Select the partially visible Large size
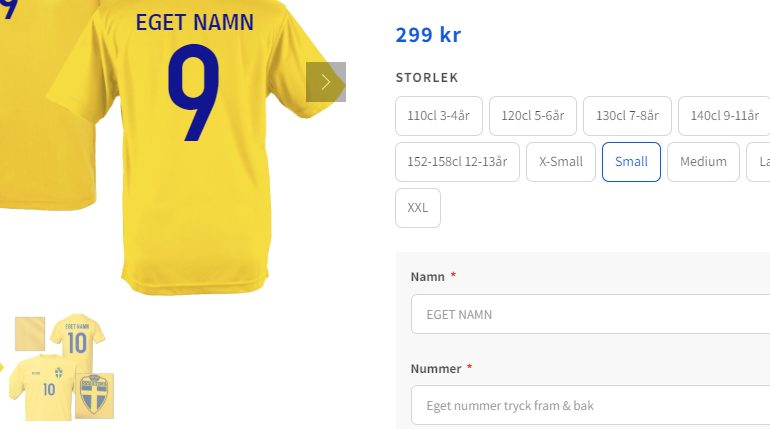 pyautogui.click(x=760, y=162)
